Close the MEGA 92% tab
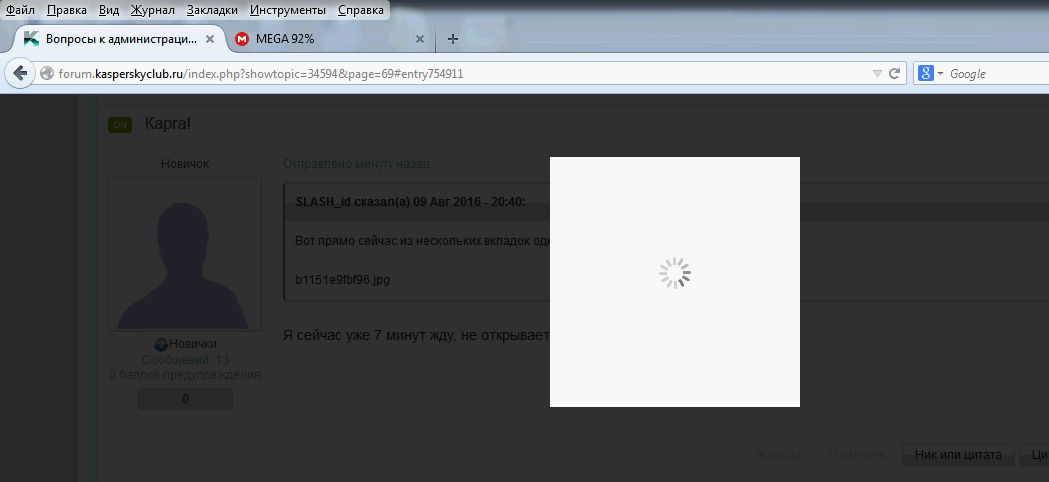 (420, 39)
